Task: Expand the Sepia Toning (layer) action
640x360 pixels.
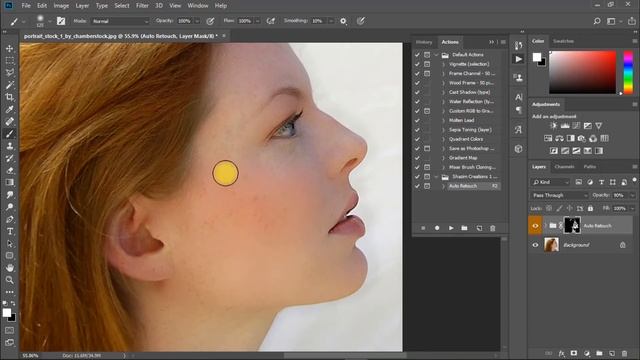Action: (x=444, y=130)
